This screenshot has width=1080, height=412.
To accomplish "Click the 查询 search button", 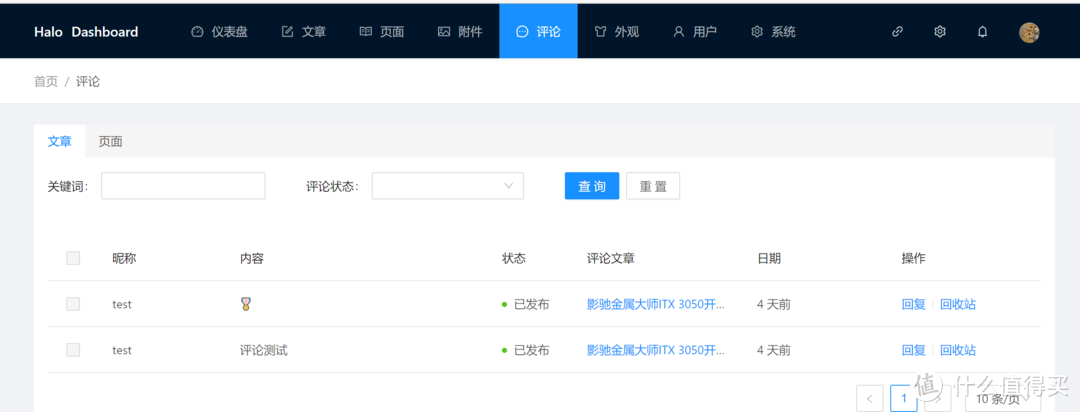I will (592, 186).
